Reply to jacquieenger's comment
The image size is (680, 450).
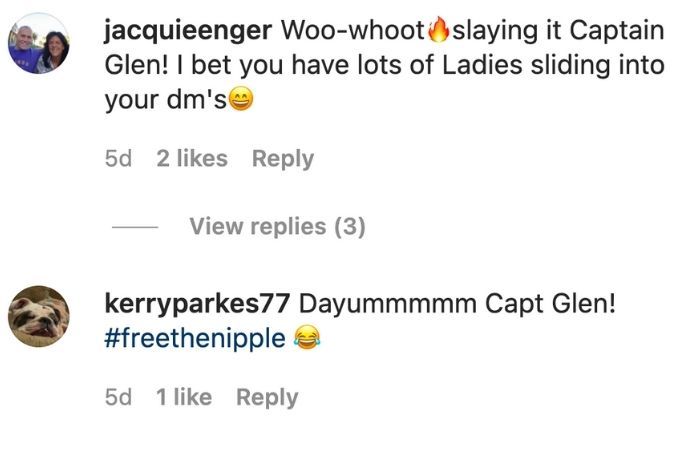283,159
